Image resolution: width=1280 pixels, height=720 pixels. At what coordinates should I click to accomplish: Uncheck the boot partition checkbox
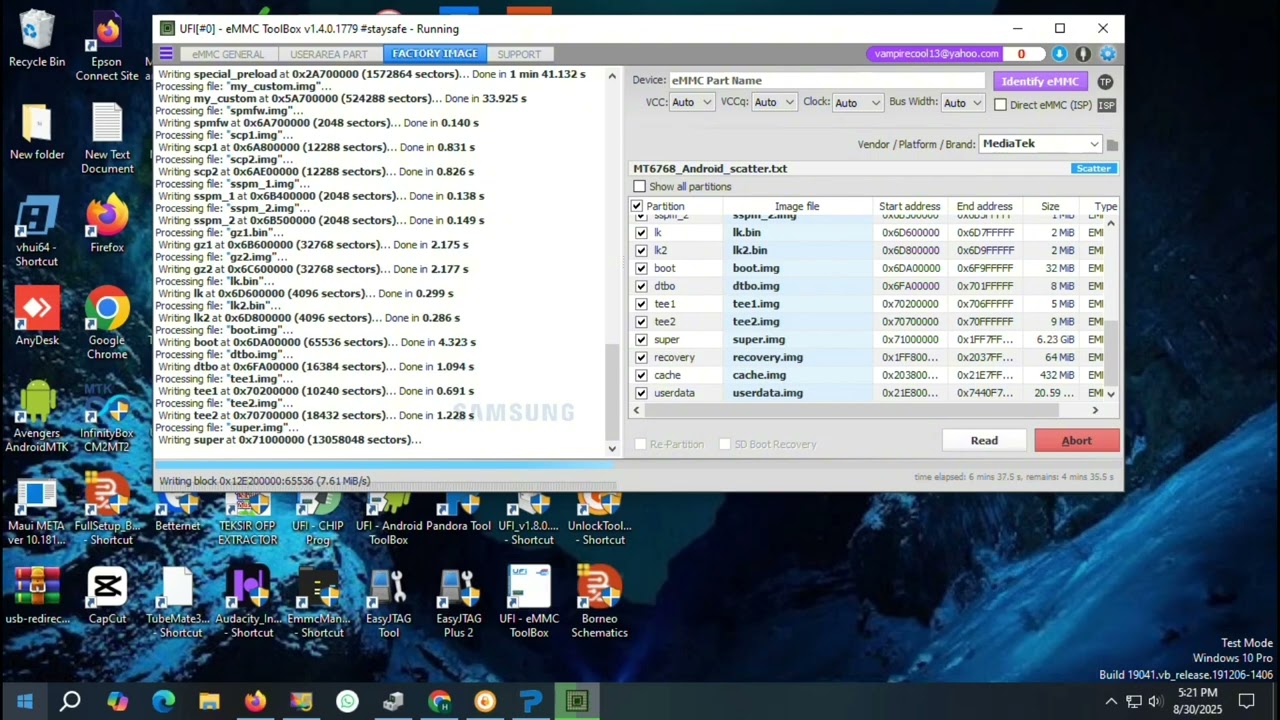click(641, 269)
